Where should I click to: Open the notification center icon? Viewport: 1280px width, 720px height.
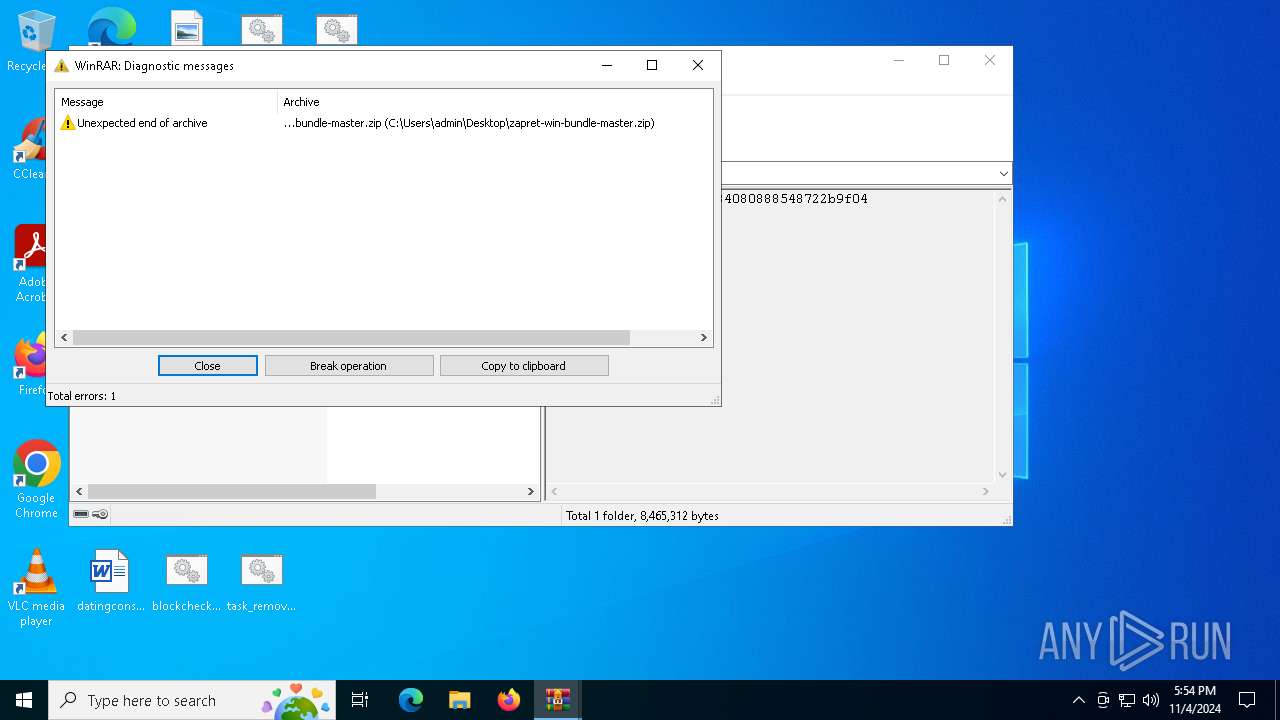(x=1247, y=700)
